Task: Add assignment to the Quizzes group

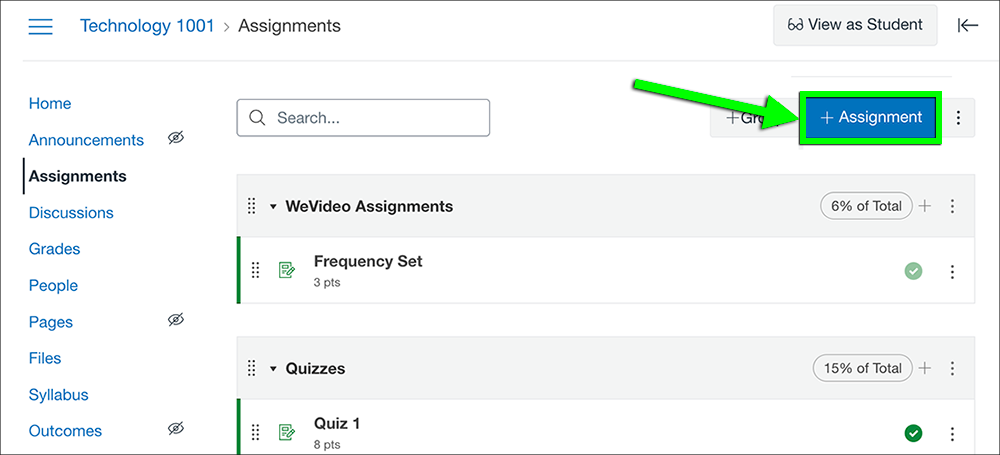Action: tap(924, 368)
